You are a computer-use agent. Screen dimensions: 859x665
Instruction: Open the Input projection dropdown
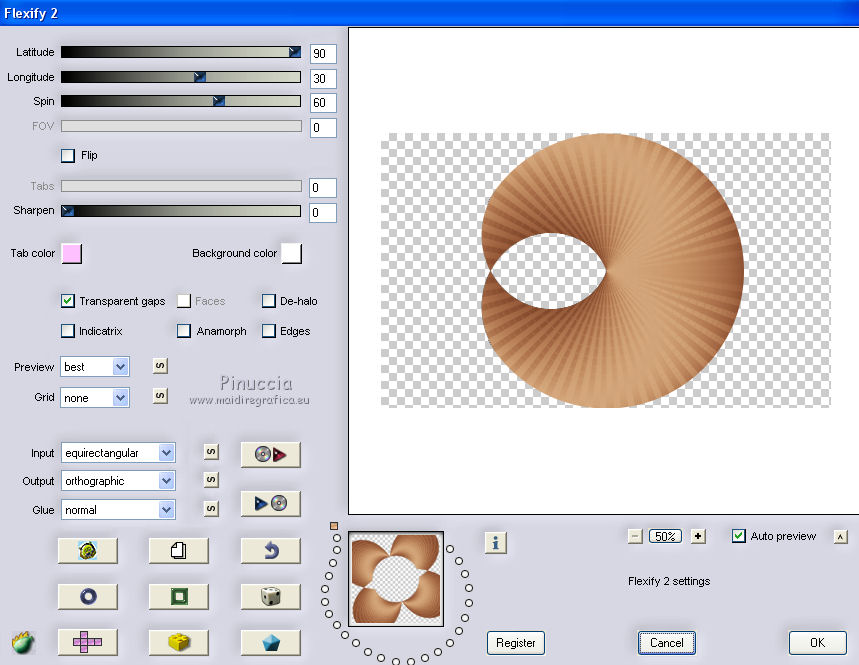[118, 453]
